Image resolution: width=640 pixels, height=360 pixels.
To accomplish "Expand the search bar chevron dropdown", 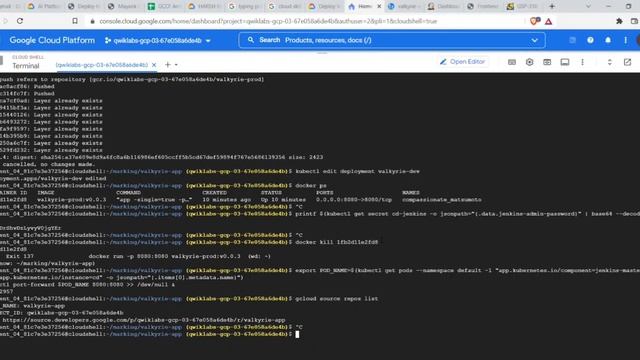I will click(535, 40).
